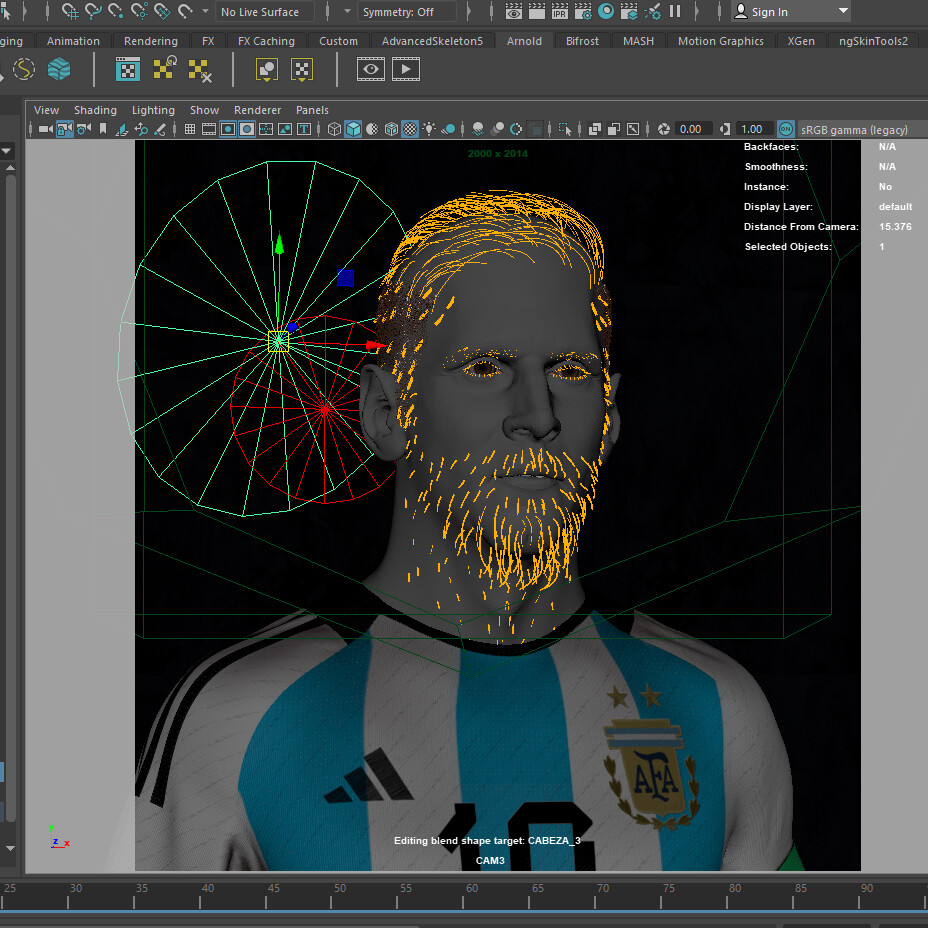Open the Arnold RenderView icon on shelf

pos(370,69)
